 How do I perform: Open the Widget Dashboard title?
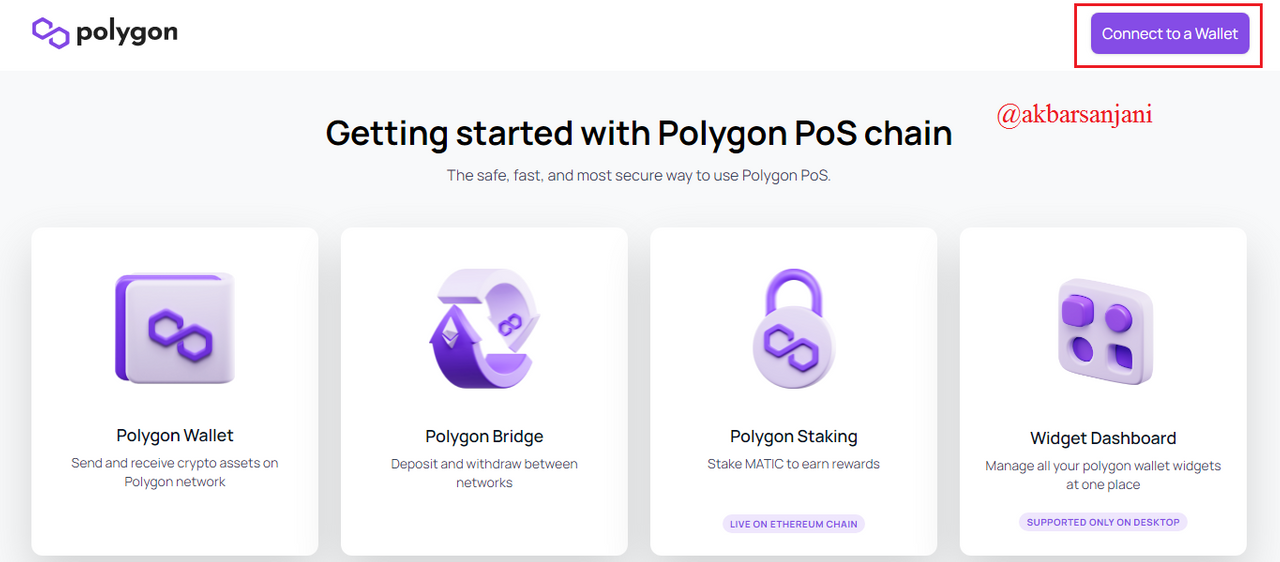1103,438
